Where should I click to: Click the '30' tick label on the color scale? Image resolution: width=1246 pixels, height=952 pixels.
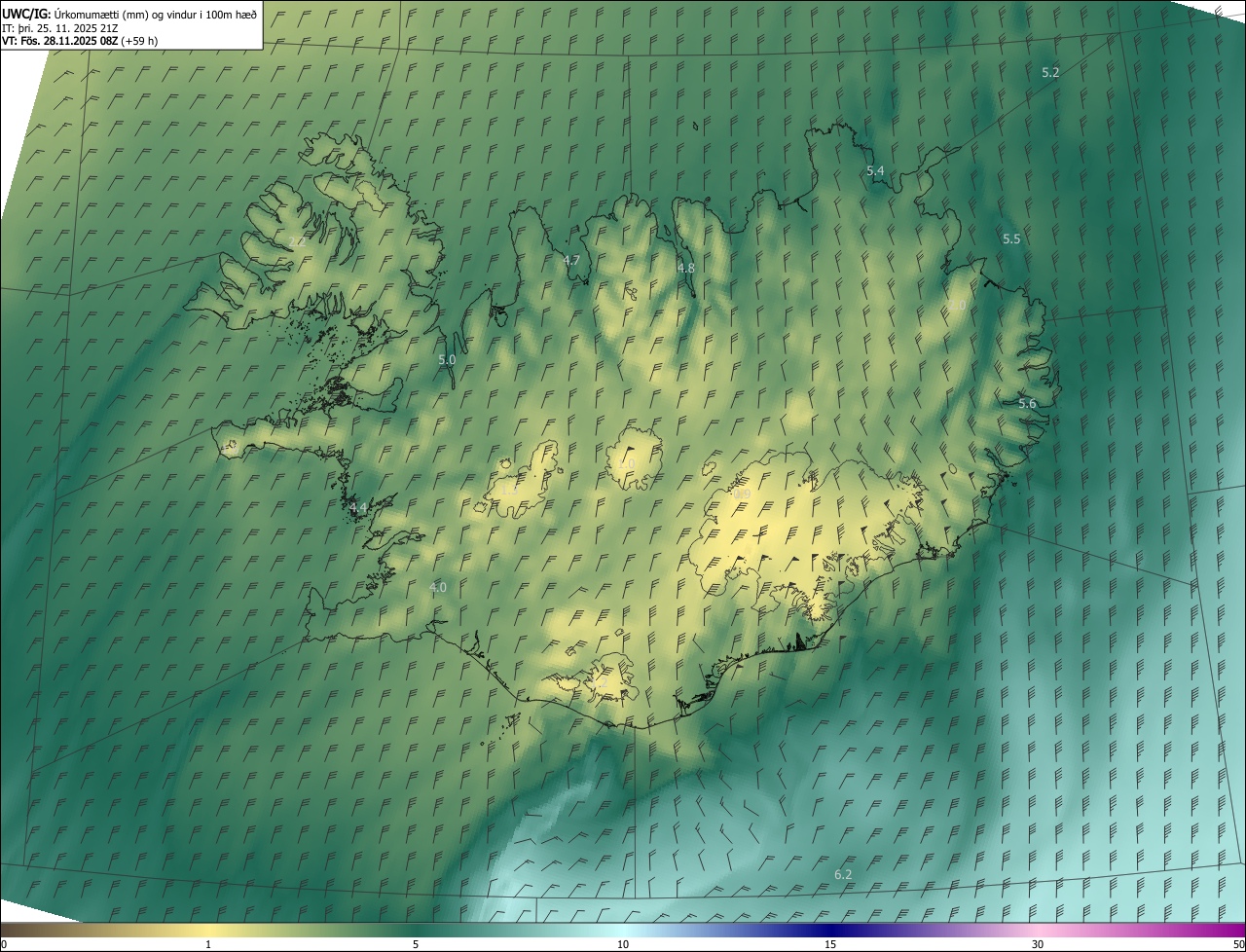(1038, 944)
